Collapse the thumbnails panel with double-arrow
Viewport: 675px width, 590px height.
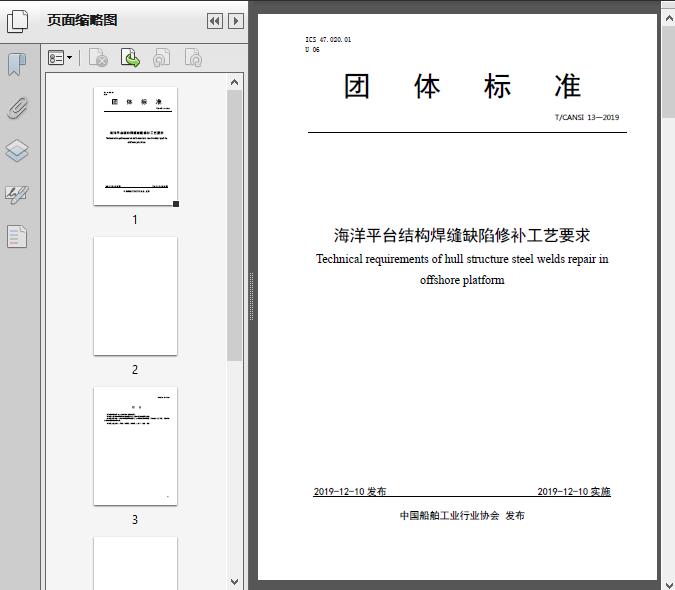click(215, 21)
